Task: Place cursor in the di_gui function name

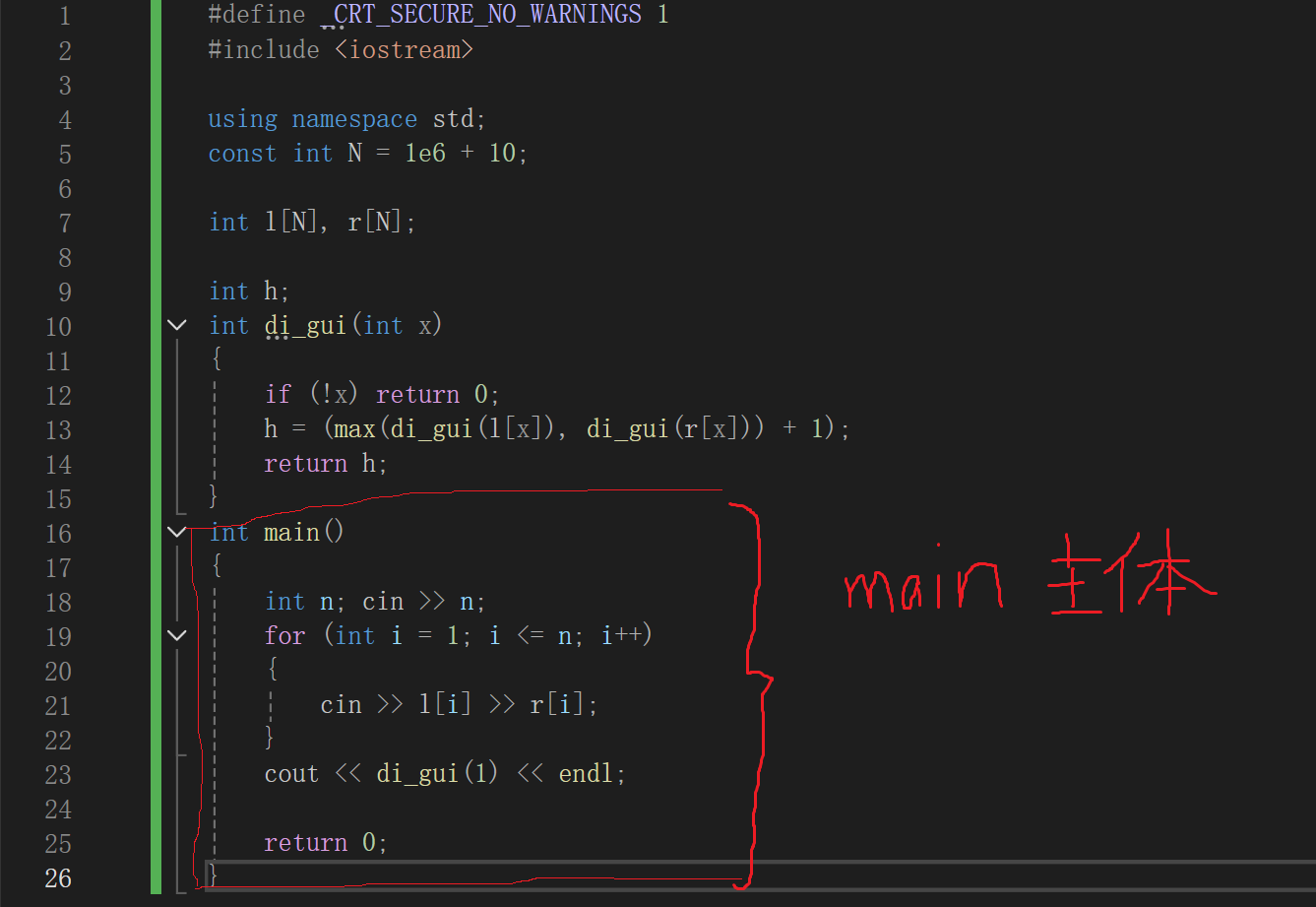Action: (305, 325)
